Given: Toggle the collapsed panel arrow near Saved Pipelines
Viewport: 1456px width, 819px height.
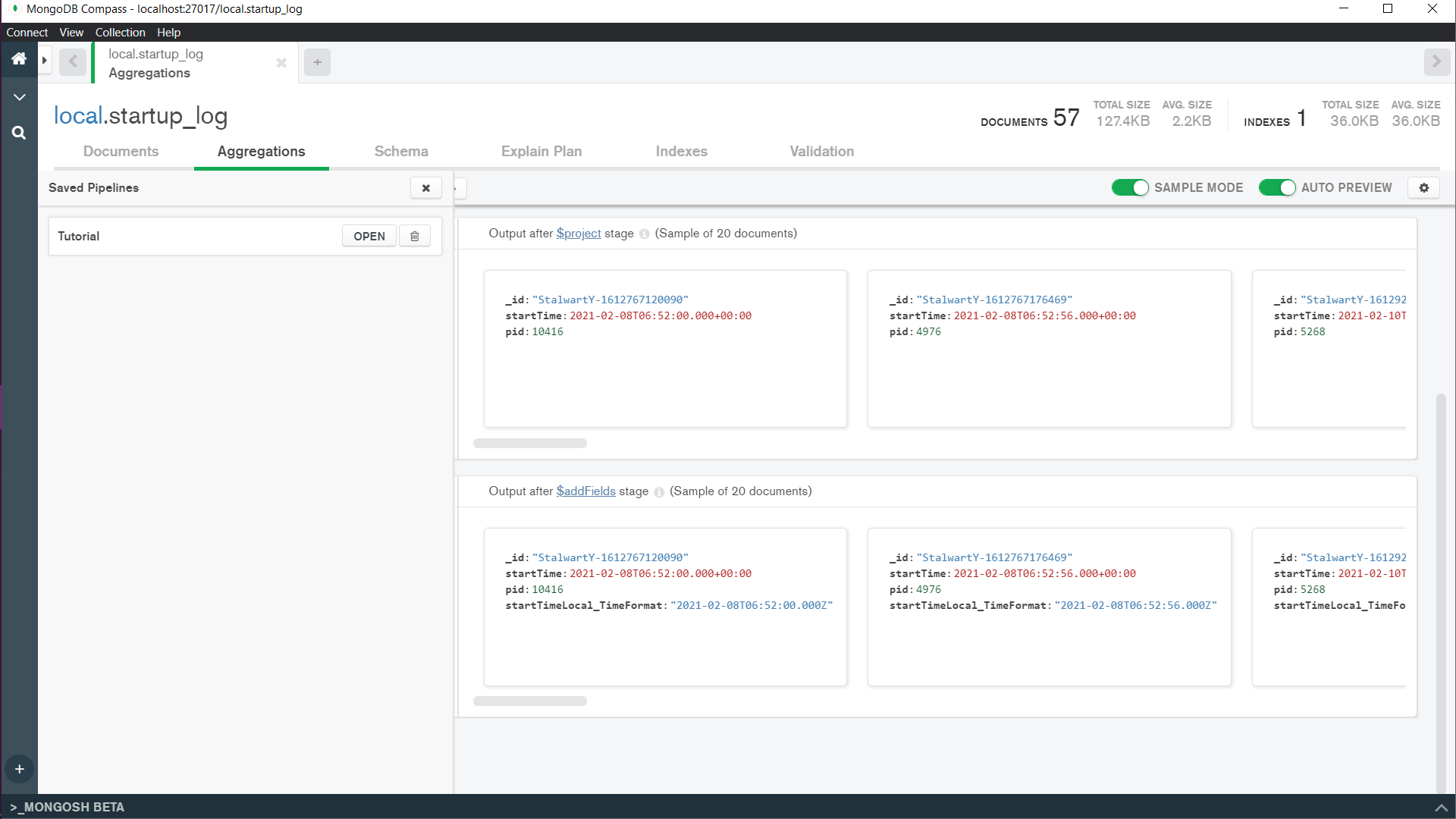Looking at the screenshot, I should [460, 188].
